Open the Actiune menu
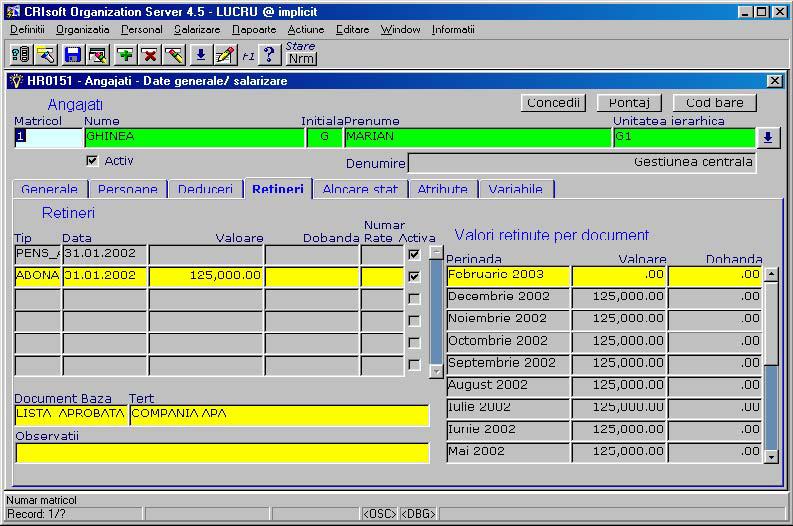 (x=306, y=29)
